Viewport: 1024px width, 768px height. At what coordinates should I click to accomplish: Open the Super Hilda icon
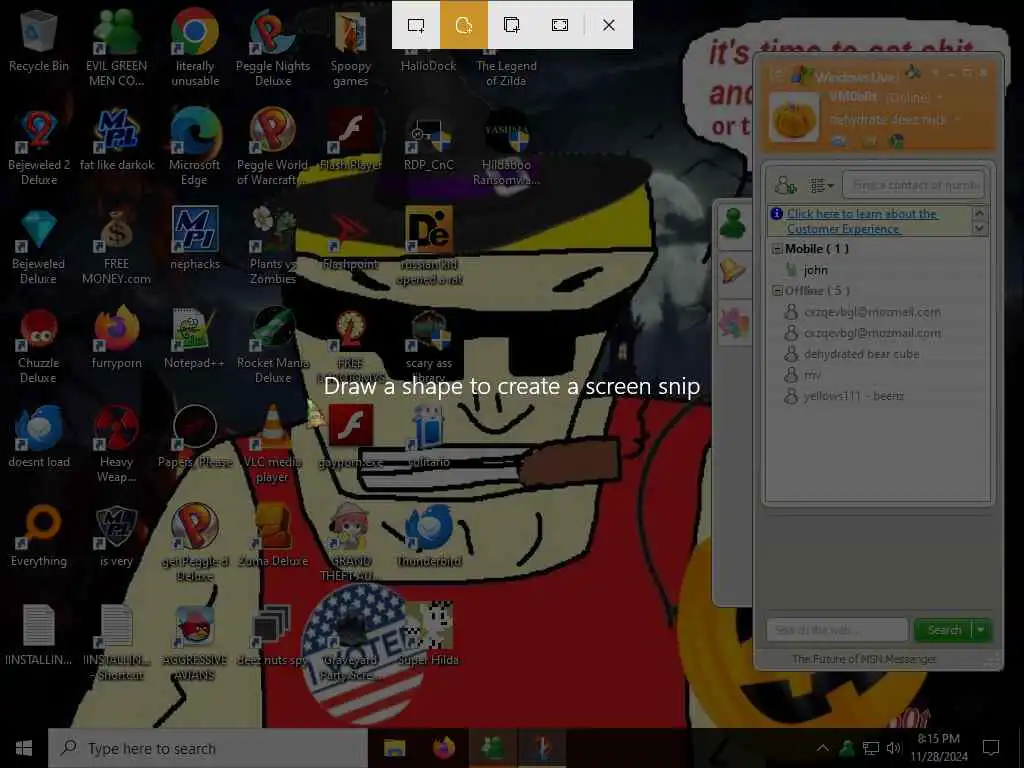coord(428,635)
